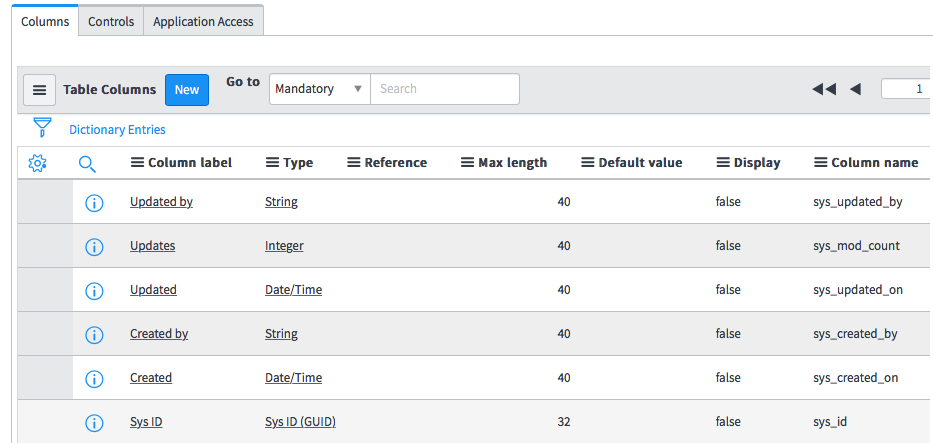Open Date/Time type link in Updated row
Viewport: 933px width, 443px height.
click(x=293, y=290)
